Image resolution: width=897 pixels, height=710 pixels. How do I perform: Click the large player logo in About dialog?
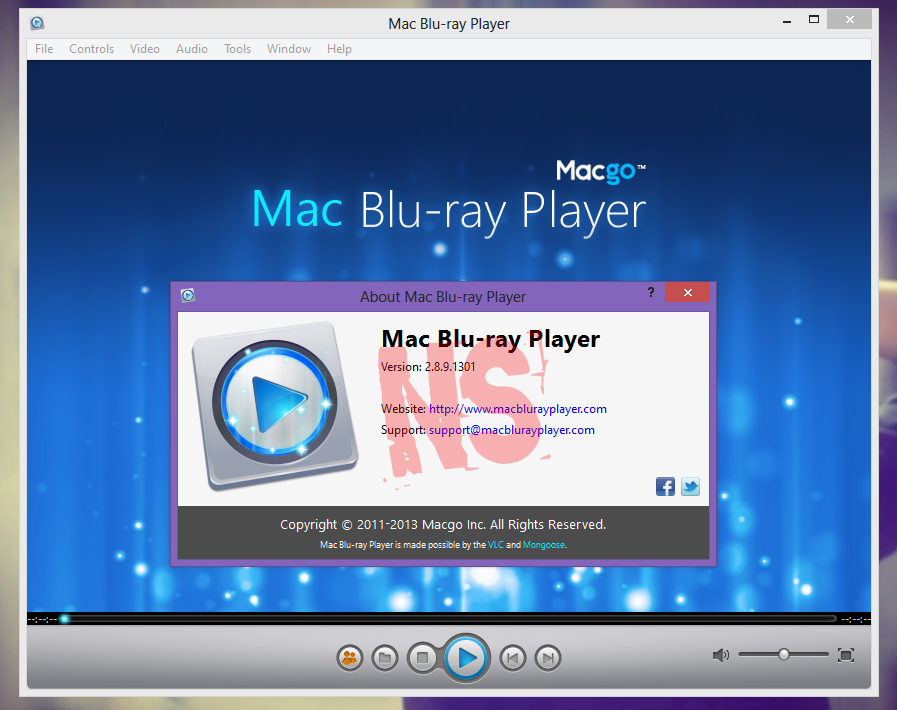click(275, 406)
